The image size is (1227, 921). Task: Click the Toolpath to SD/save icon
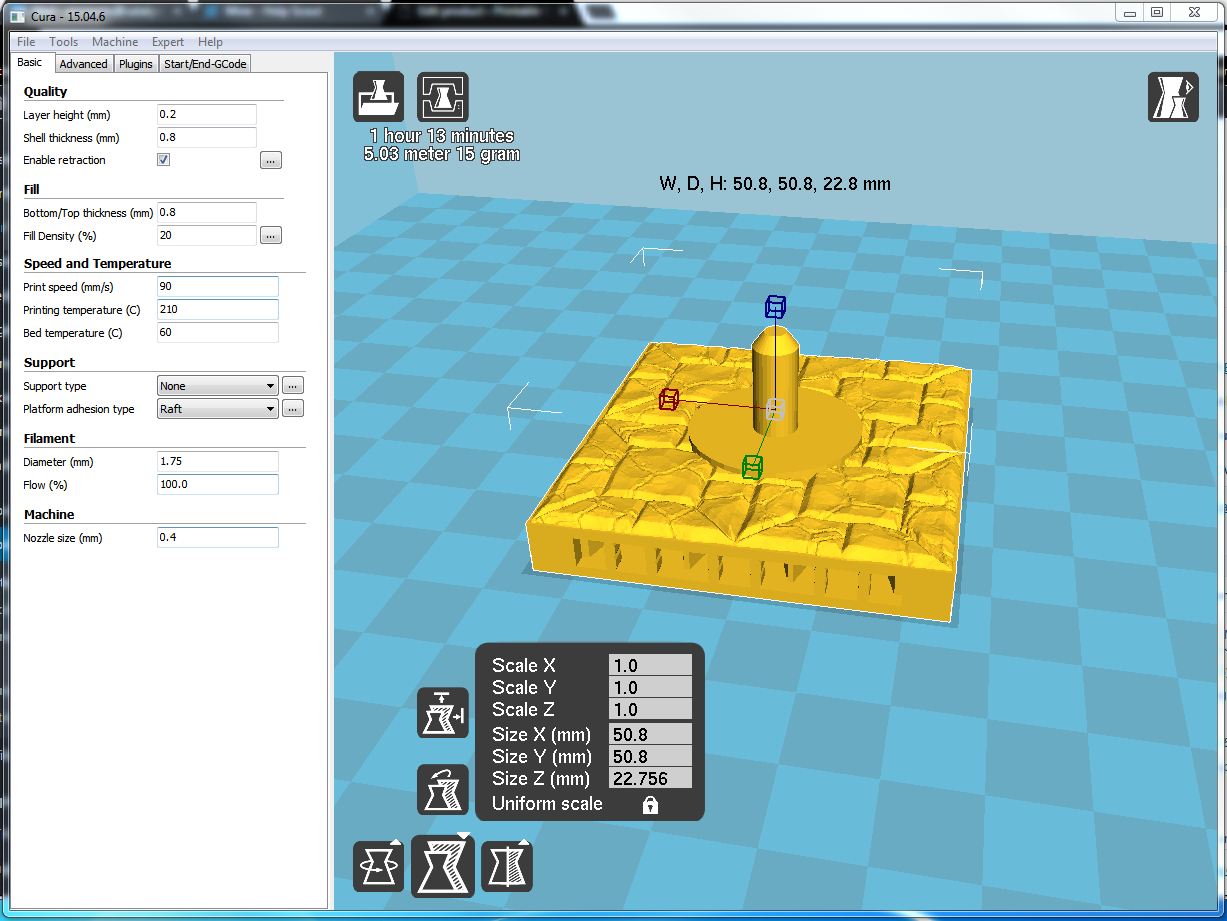[443, 97]
